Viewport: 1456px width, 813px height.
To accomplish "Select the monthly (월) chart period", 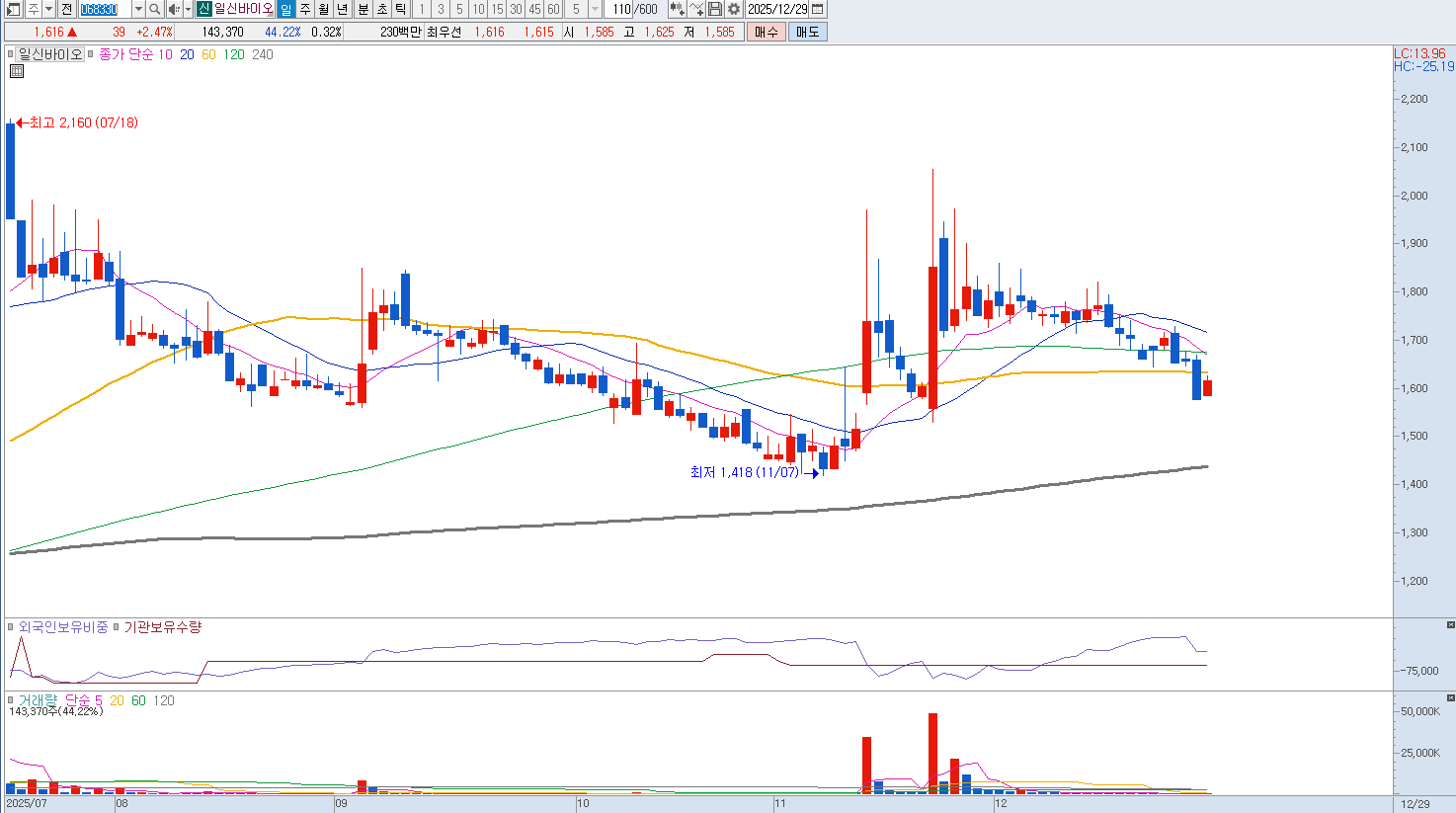I will 324,9.
